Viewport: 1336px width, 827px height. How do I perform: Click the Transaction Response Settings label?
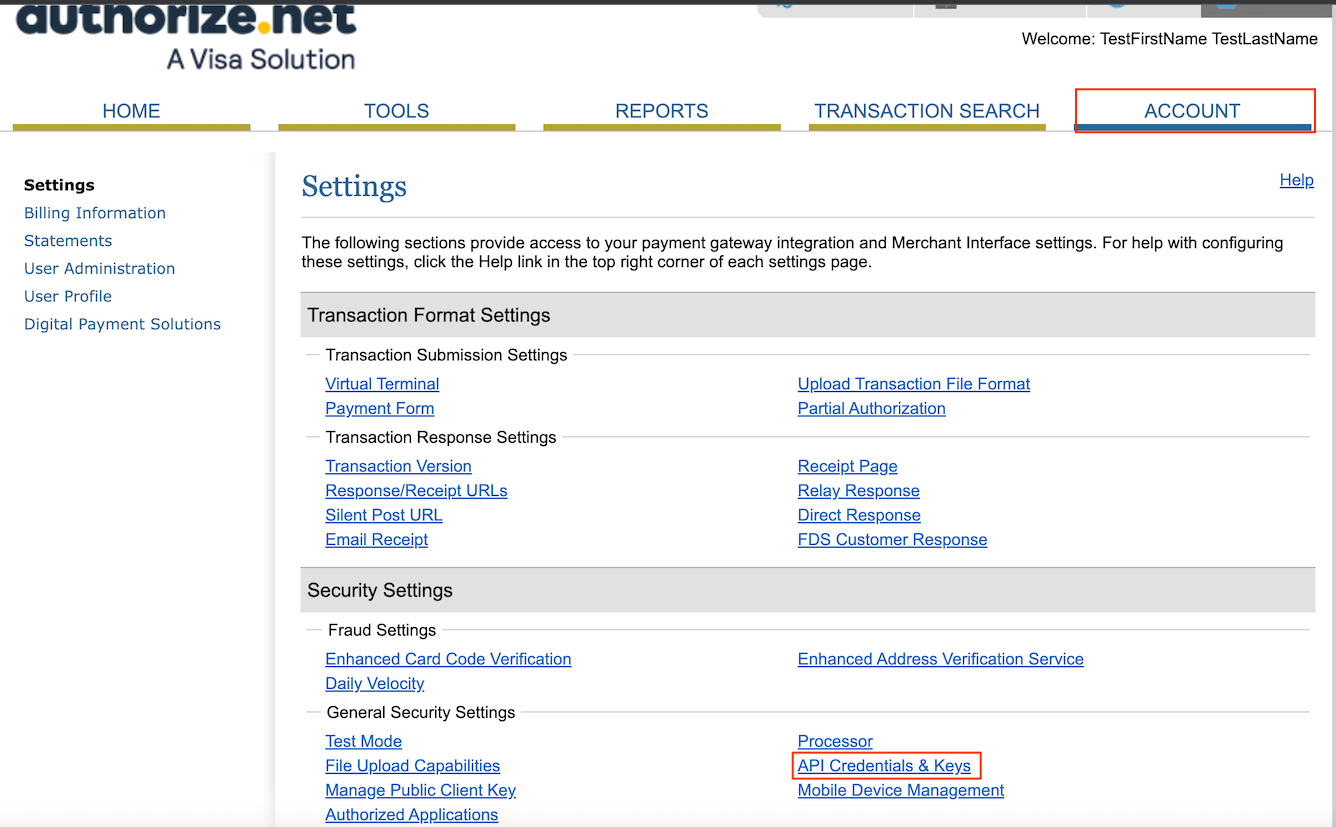[441, 437]
